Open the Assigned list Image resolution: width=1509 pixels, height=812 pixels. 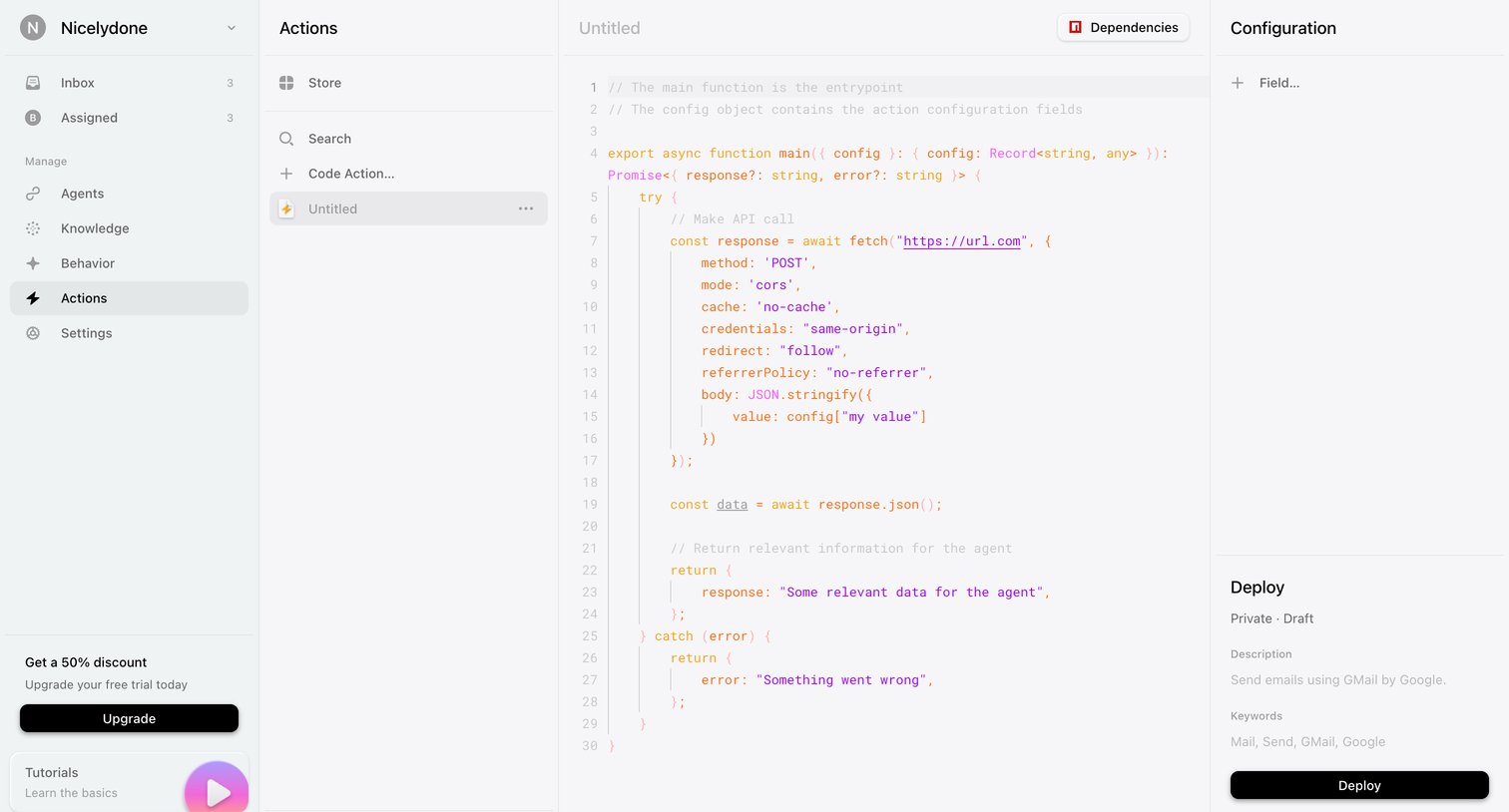point(129,118)
